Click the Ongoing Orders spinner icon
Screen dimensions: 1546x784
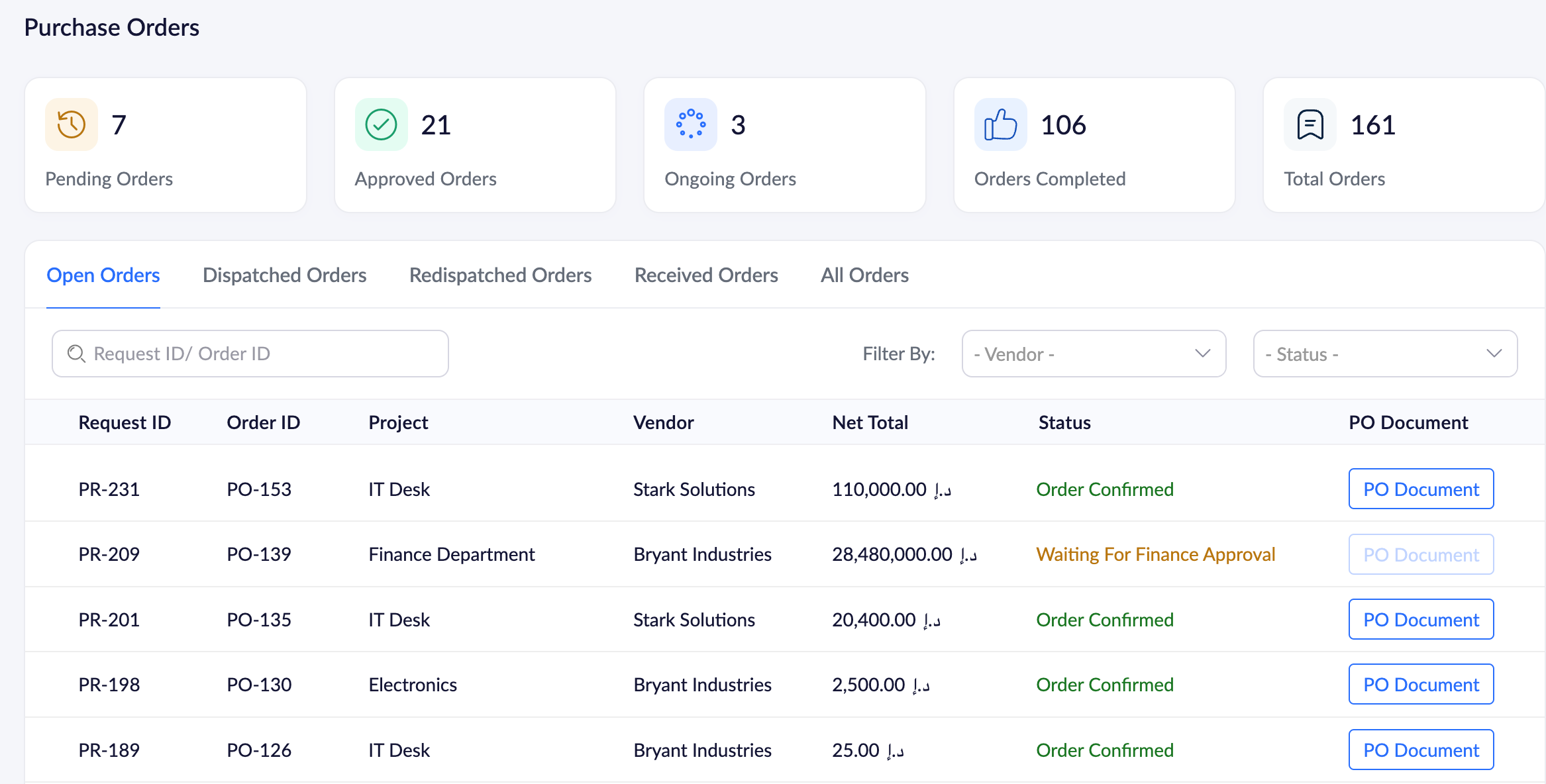tap(690, 124)
